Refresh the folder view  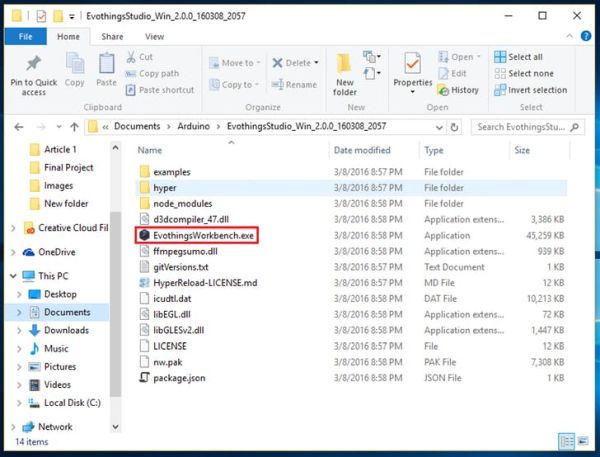coord(454,127)
